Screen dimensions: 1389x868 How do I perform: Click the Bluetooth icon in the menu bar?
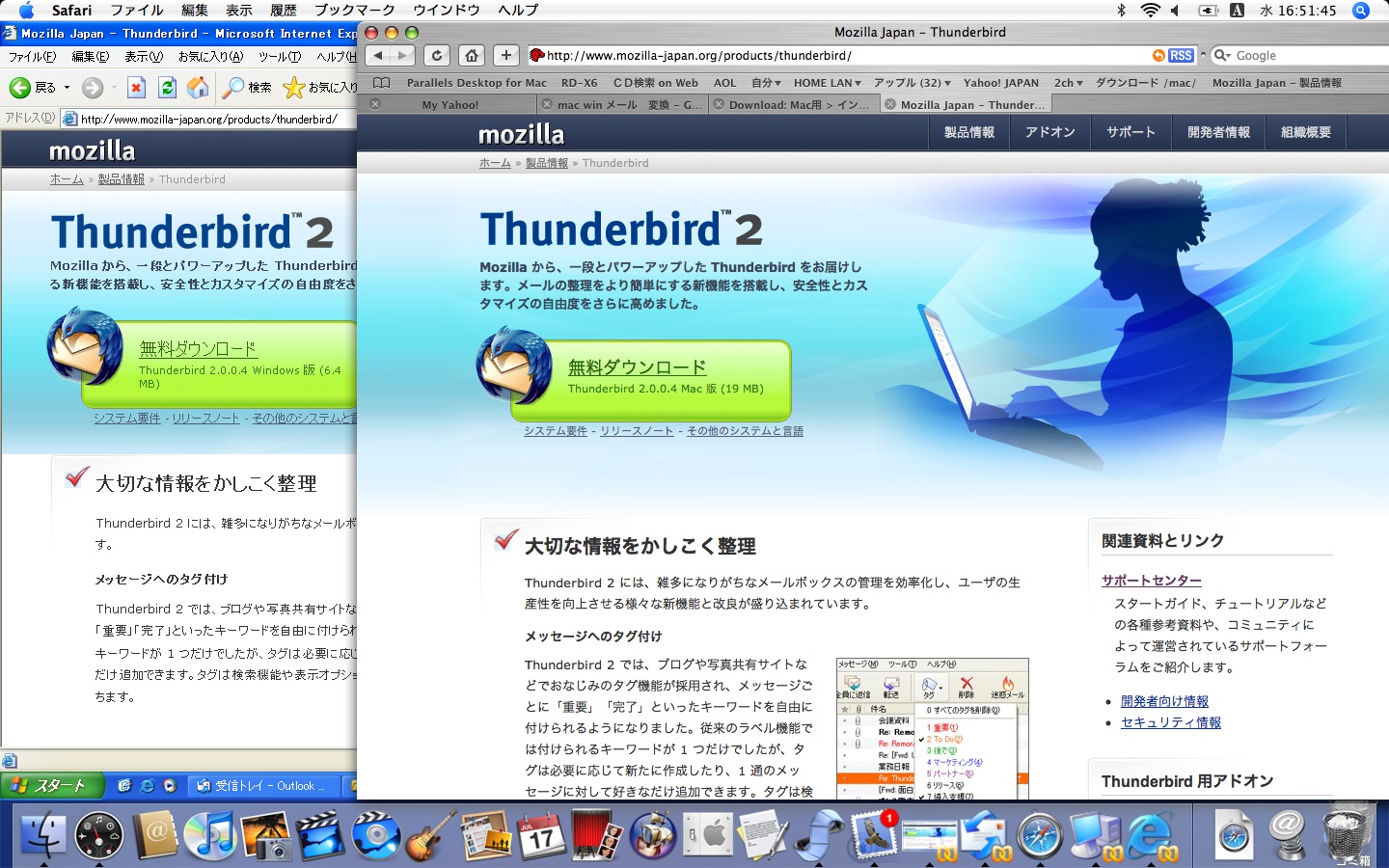pyautogui.click(x=1121, y=11)
